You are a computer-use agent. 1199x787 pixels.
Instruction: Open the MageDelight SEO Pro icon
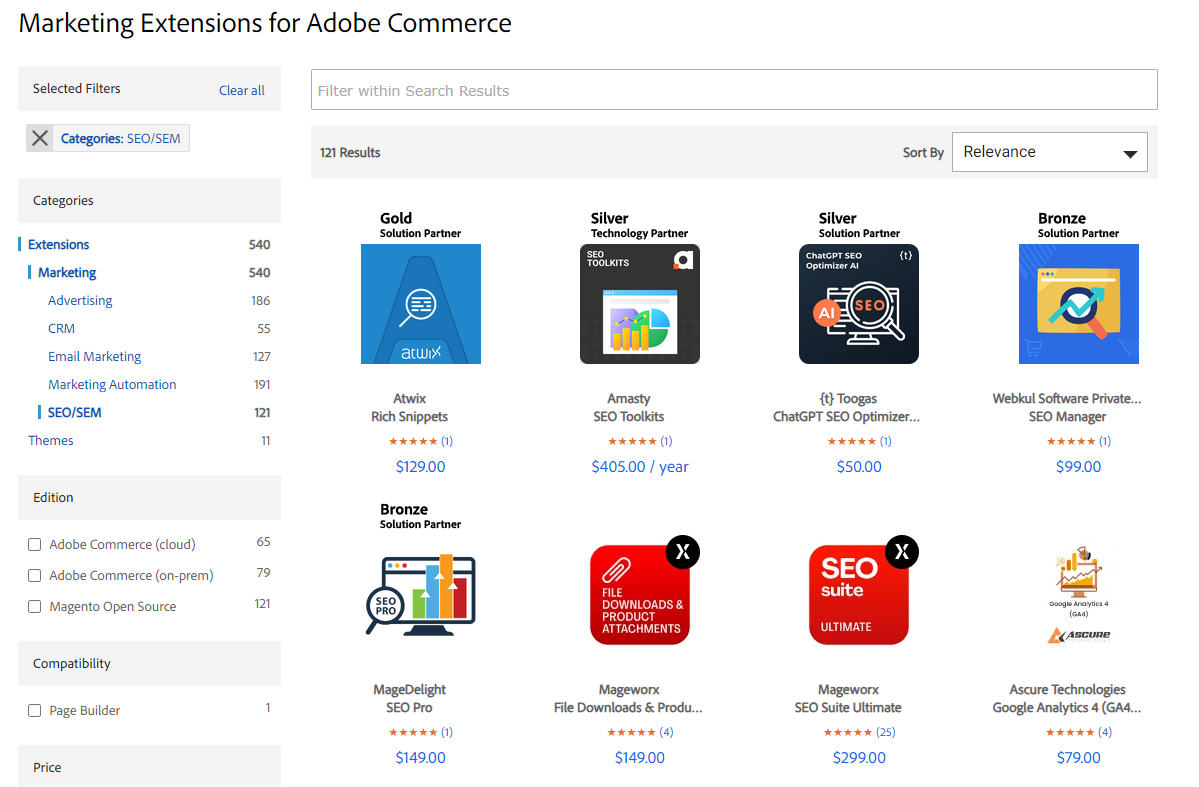point(421,595)
